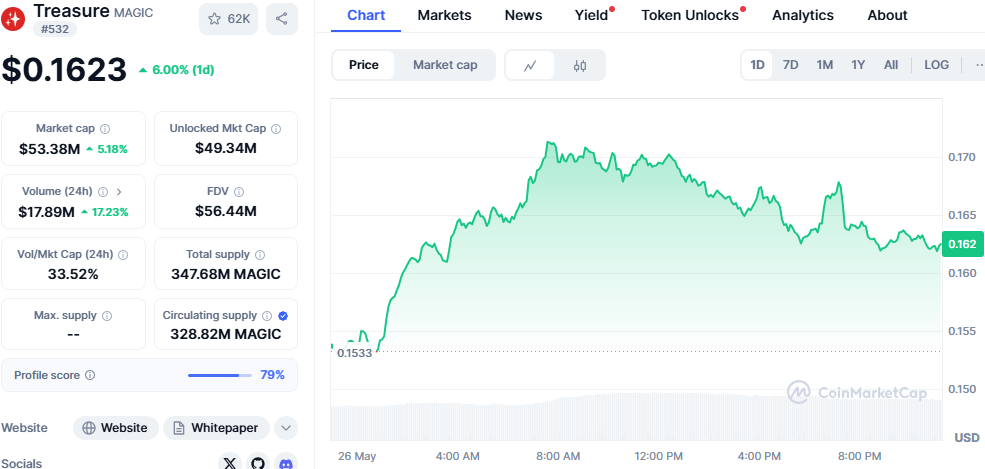This screenshot has width=985, height=469.
Task: Click the $0.1623 price text
Action: [x=64, y=70]
